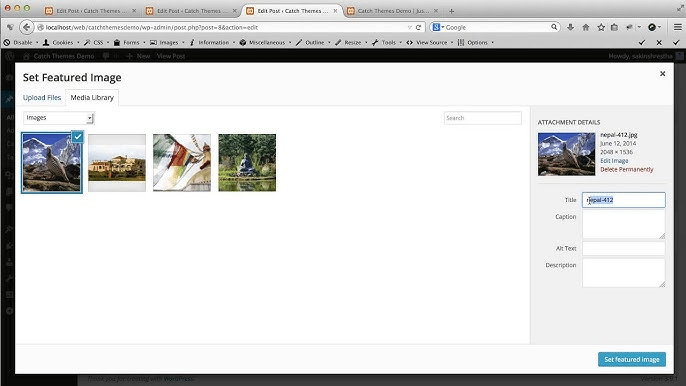Bookmark this page with the star icon
This screenshot has height=386, width=686.
(x=601, y=27)
